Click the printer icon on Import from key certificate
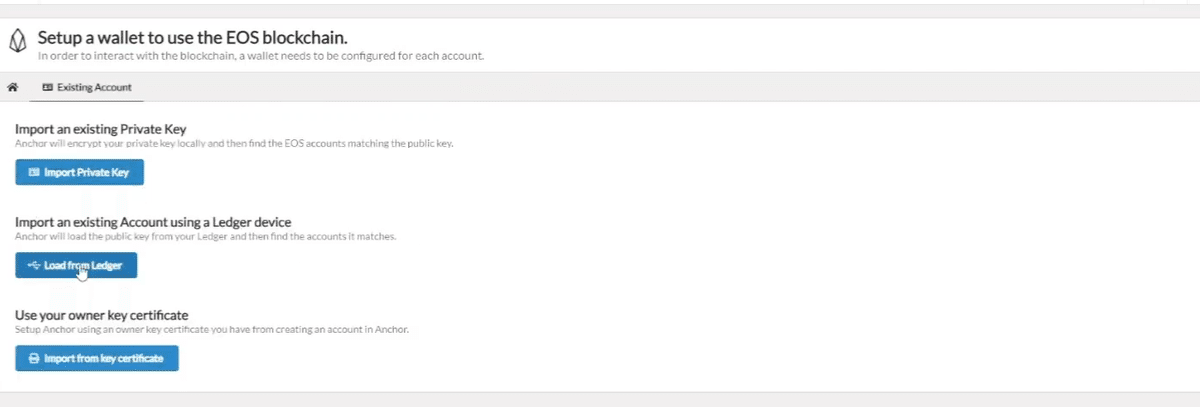 click(x=34, y=358)
